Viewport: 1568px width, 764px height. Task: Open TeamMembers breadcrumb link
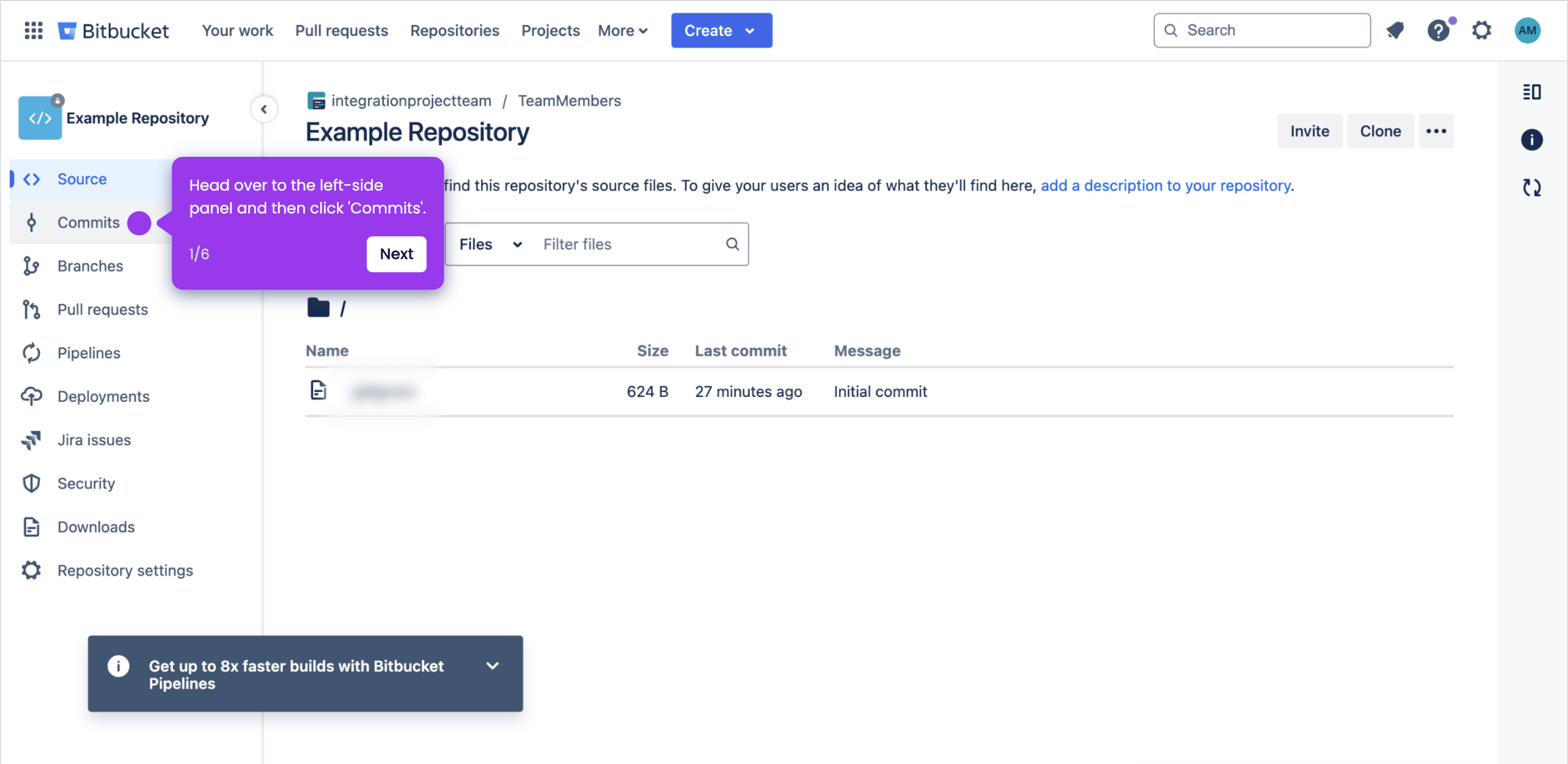click(569, 100)
